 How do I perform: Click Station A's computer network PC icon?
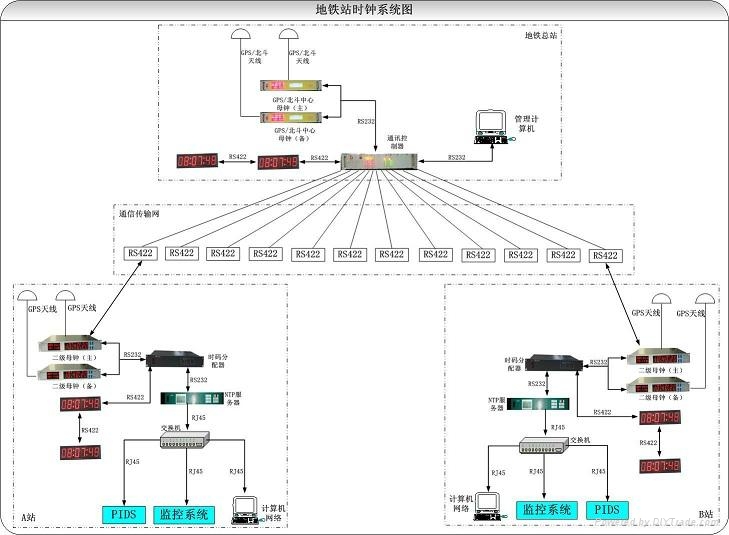(x=244, y=507)
